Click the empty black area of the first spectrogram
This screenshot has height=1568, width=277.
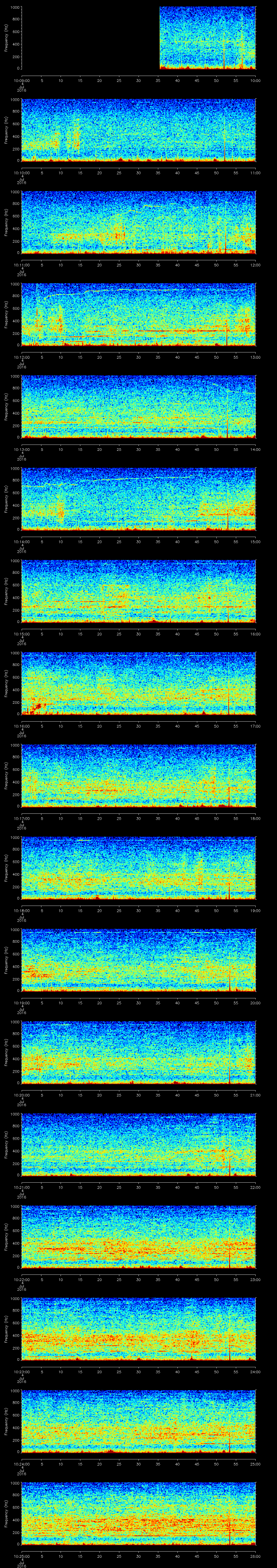(90, 38)
